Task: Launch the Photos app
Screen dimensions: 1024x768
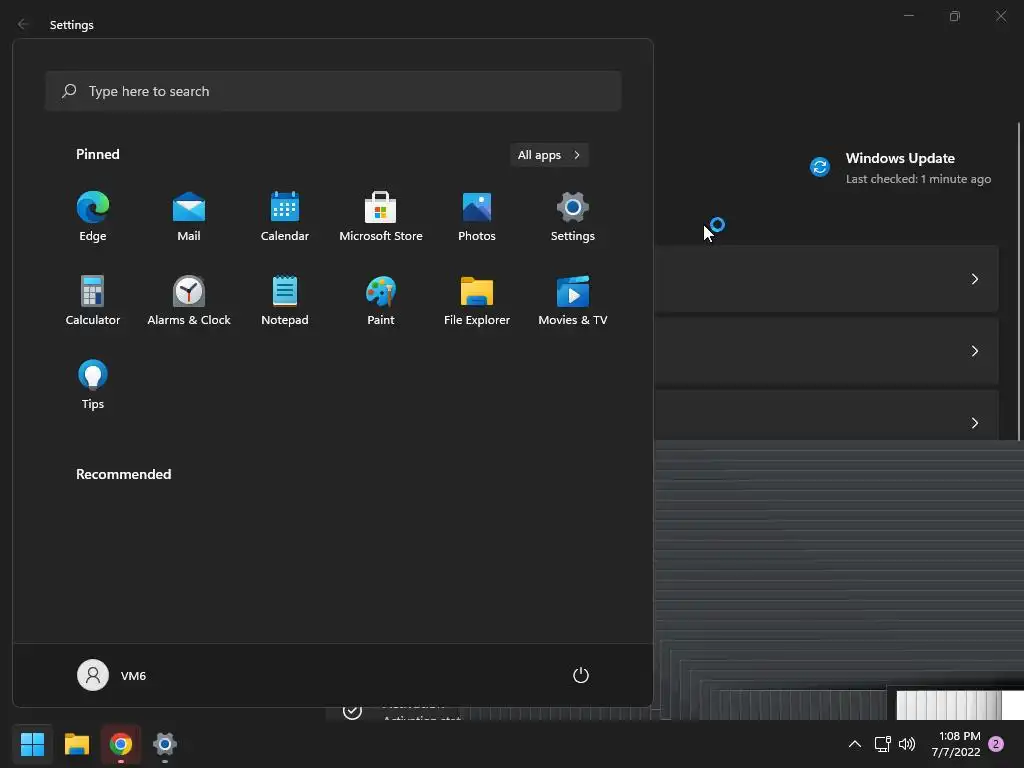Action: (477, 217)
